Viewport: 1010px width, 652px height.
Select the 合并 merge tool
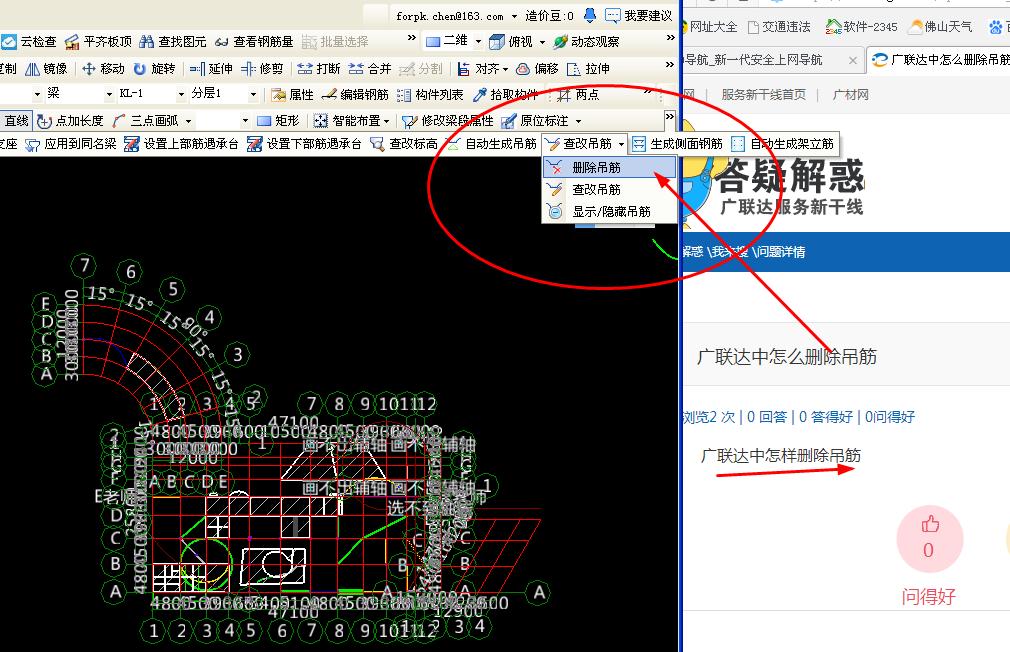[370, 68]
